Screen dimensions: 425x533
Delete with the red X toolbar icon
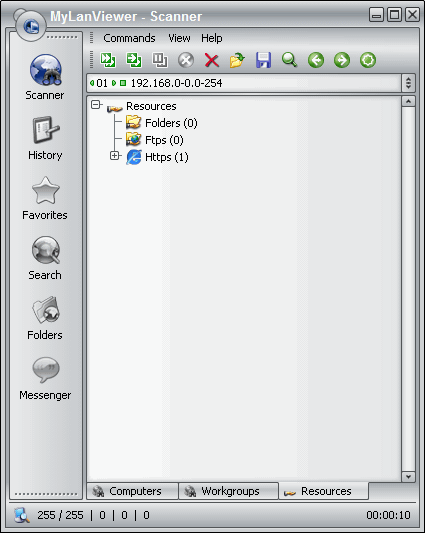tap(211, 60)
